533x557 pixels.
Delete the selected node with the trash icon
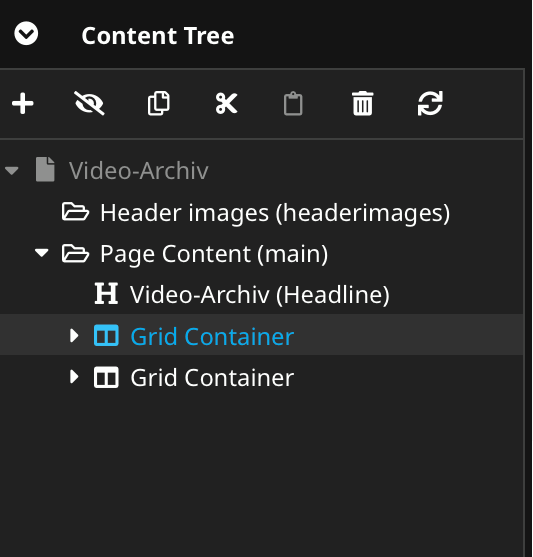pos(362,103)
